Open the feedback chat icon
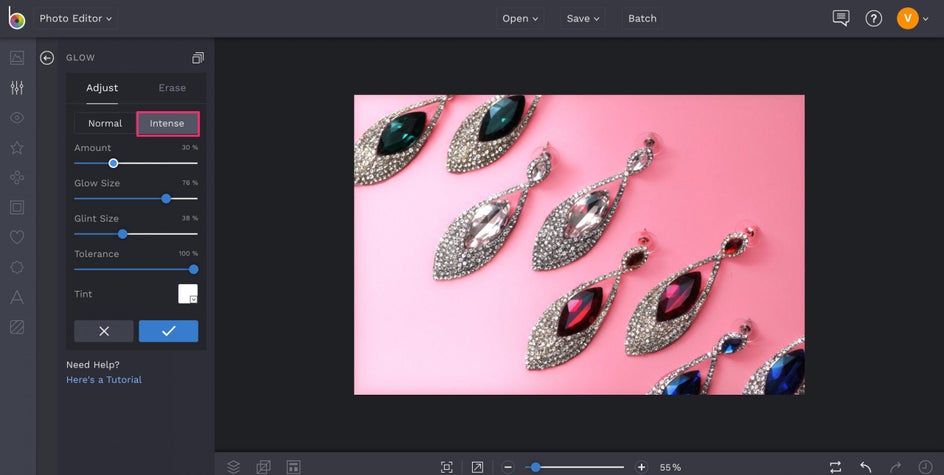The image size is (944, 475). pyautogui.click(x=840, y=18)
